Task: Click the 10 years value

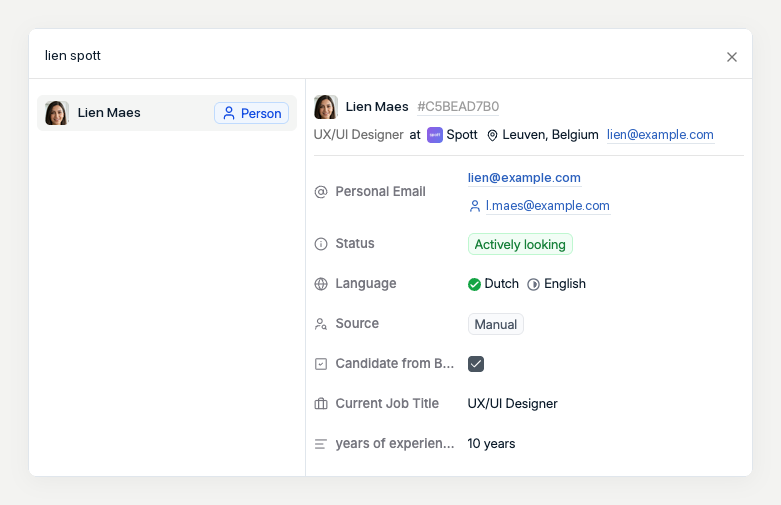Action: 491,443
